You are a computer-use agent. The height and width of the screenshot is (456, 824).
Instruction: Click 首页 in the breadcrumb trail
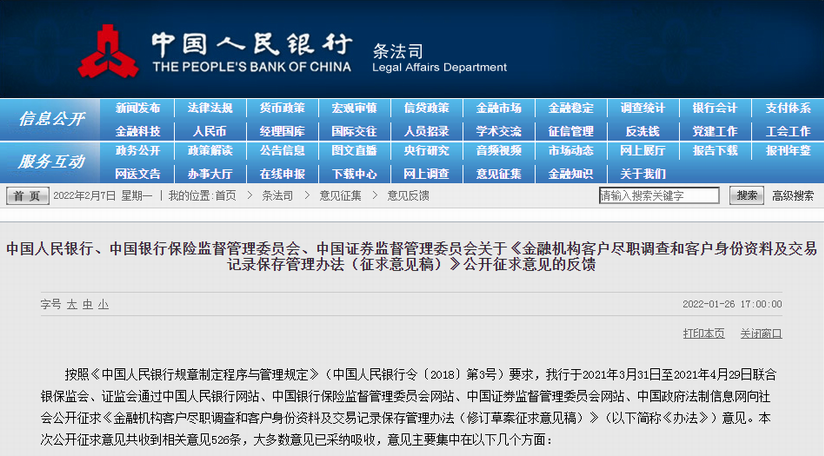click(x=225, y=196)
